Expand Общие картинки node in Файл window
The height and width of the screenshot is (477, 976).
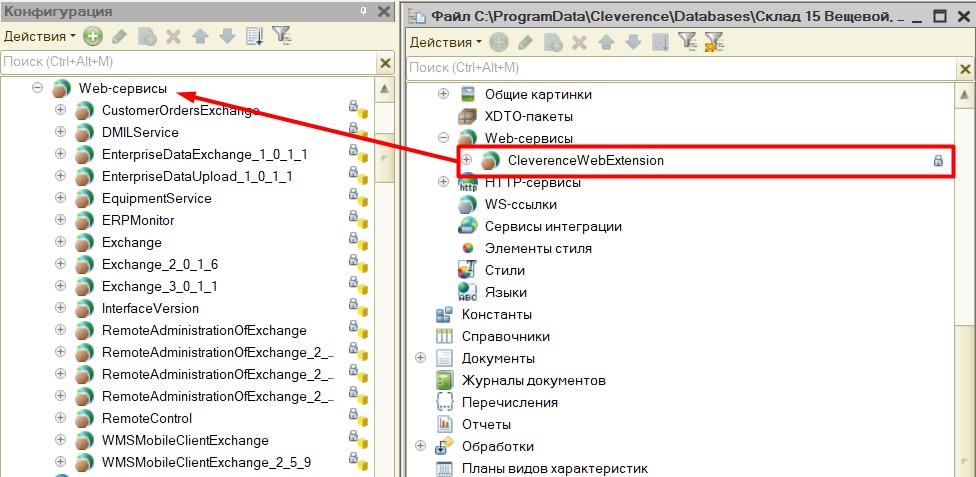443,94
